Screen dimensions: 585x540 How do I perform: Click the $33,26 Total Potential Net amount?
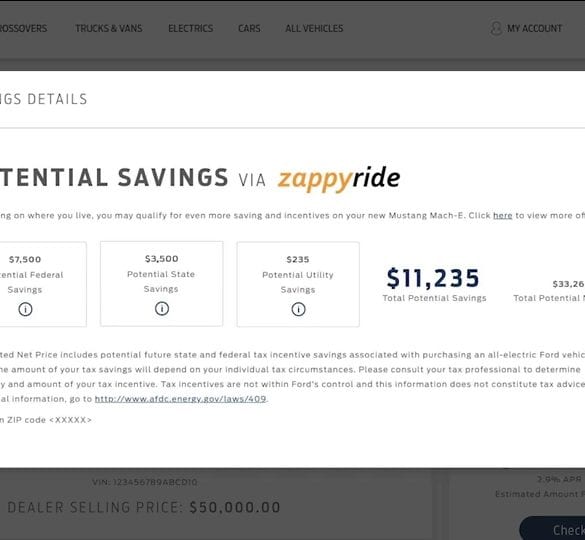pyautogui.click(x=569, y=284)
